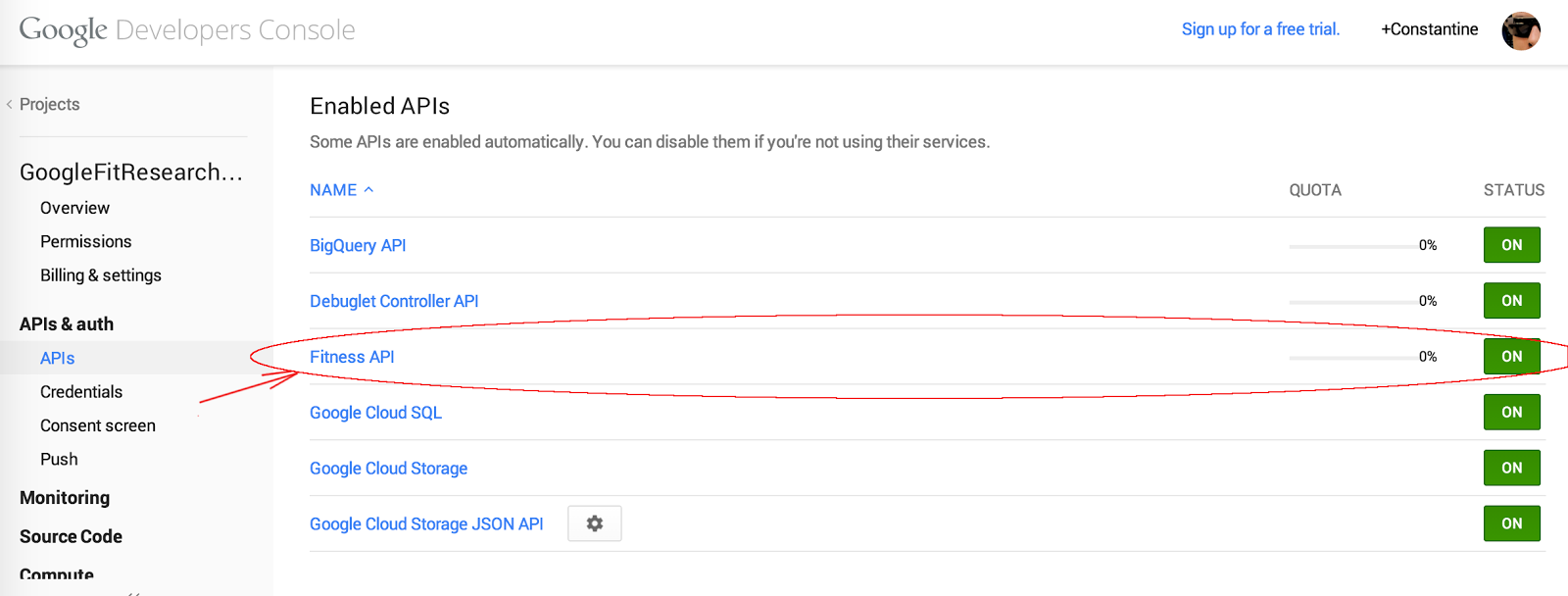The width and height of the screenshot is (1568, 596).
Task: Turn off the Debuglet Controller API
Action: click(1511, 300)
